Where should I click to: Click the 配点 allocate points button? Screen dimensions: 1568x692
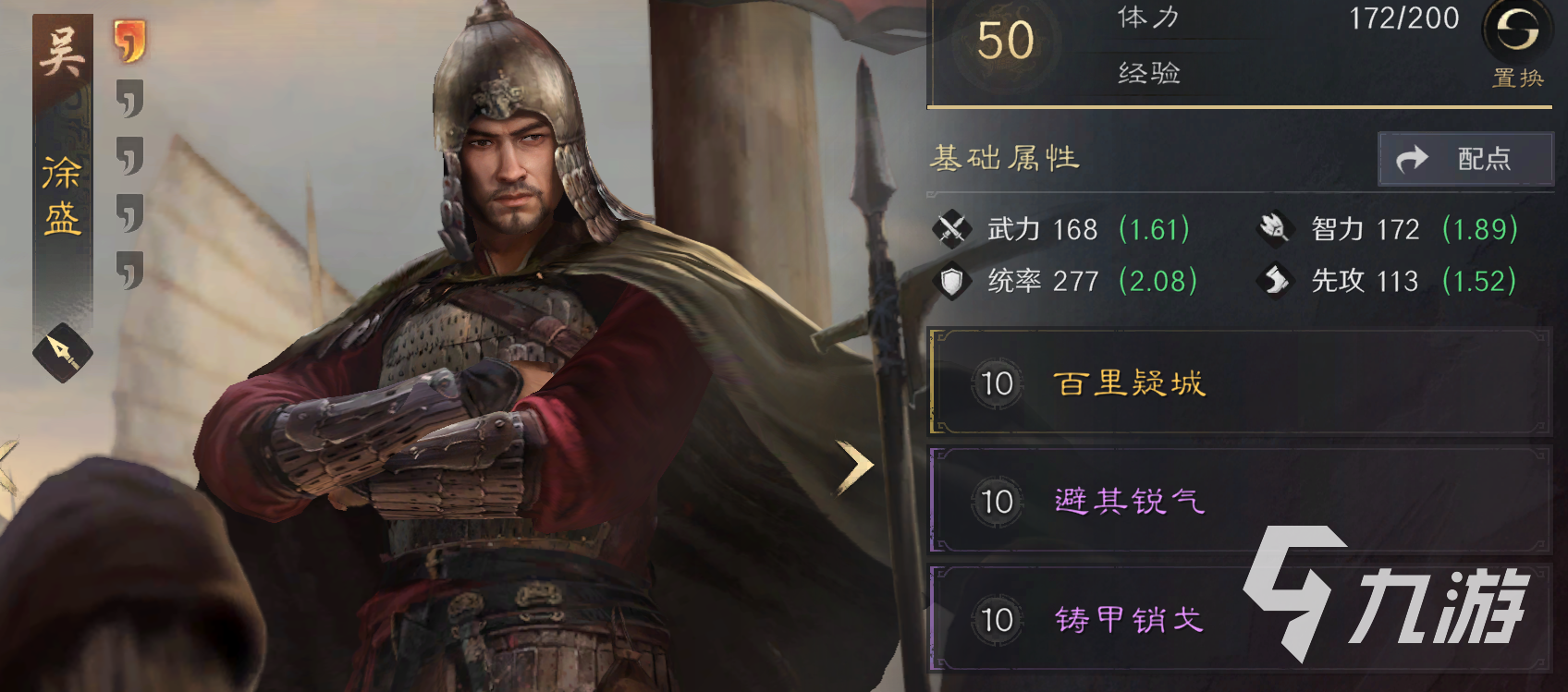[1465, 159]
